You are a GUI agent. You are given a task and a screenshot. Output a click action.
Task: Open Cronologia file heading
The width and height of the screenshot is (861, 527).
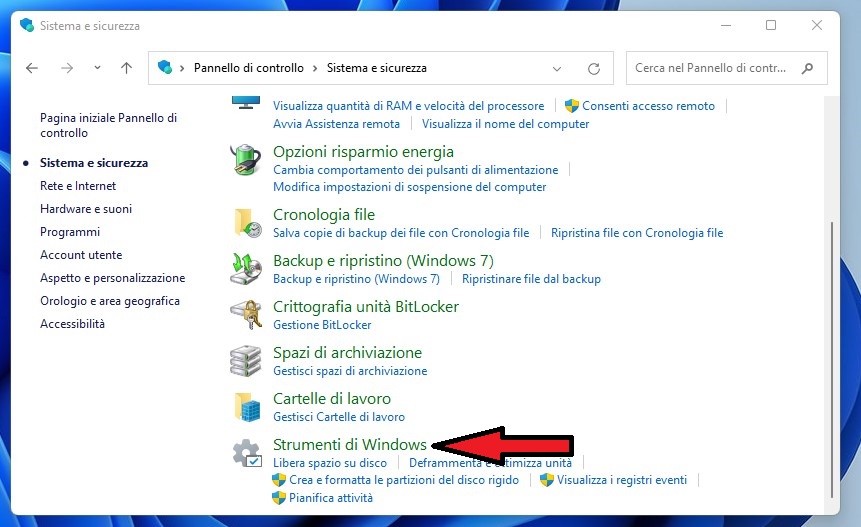point(324,215)
